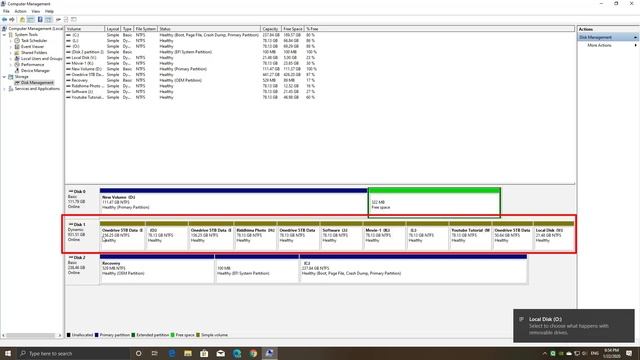This screenshot has height=360, width=640.
Task: Select the Movie-1 (K:) volume row
Action: click(192, 63)
